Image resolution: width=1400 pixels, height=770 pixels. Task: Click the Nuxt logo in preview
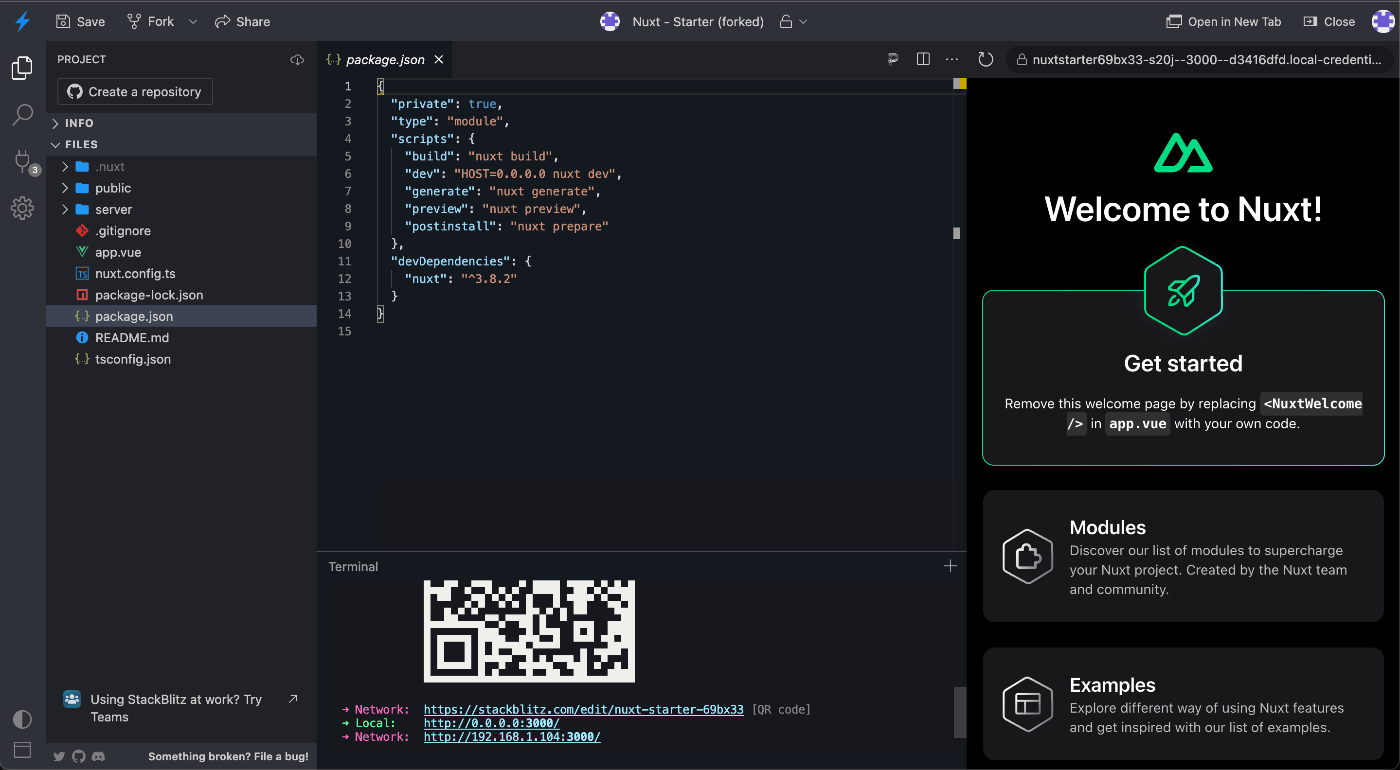coord(1183,152)
